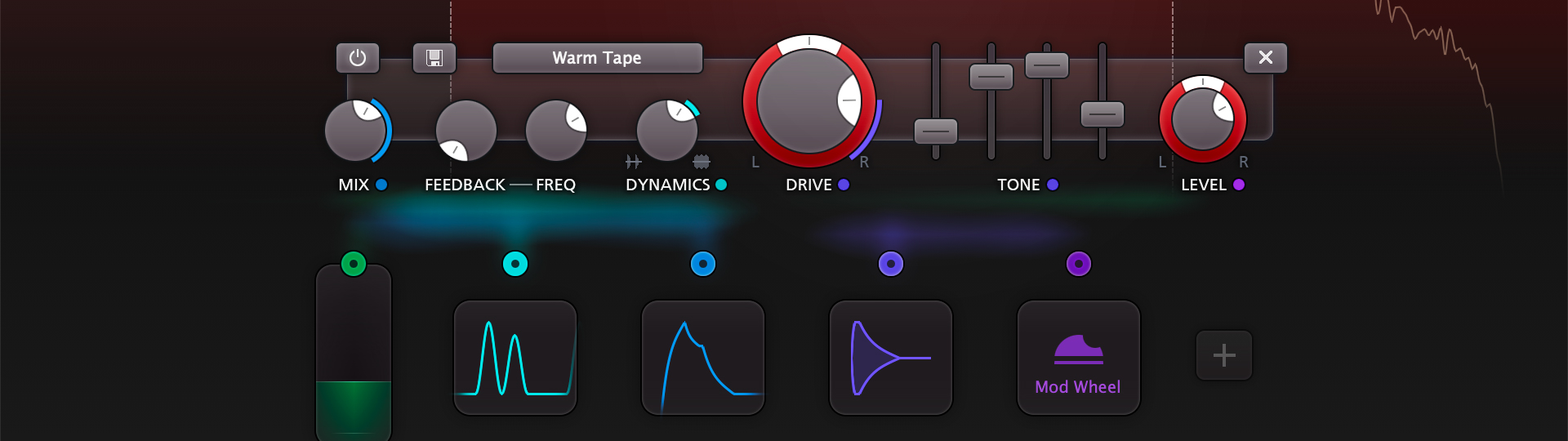Viewport: 1568px width, 441px height.
Task: Toggle the band power button
Action: 358,58
